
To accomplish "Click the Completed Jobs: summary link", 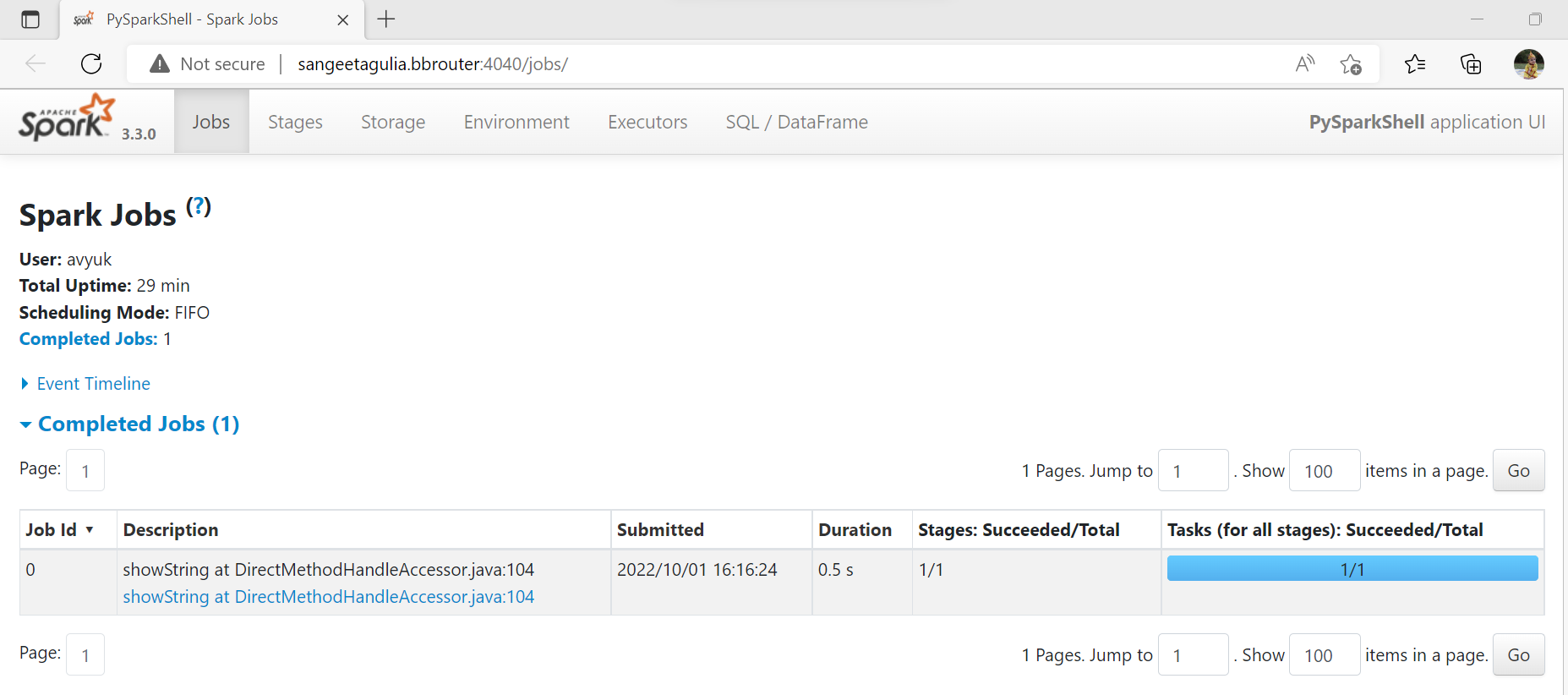I will (x=89, y=339).
